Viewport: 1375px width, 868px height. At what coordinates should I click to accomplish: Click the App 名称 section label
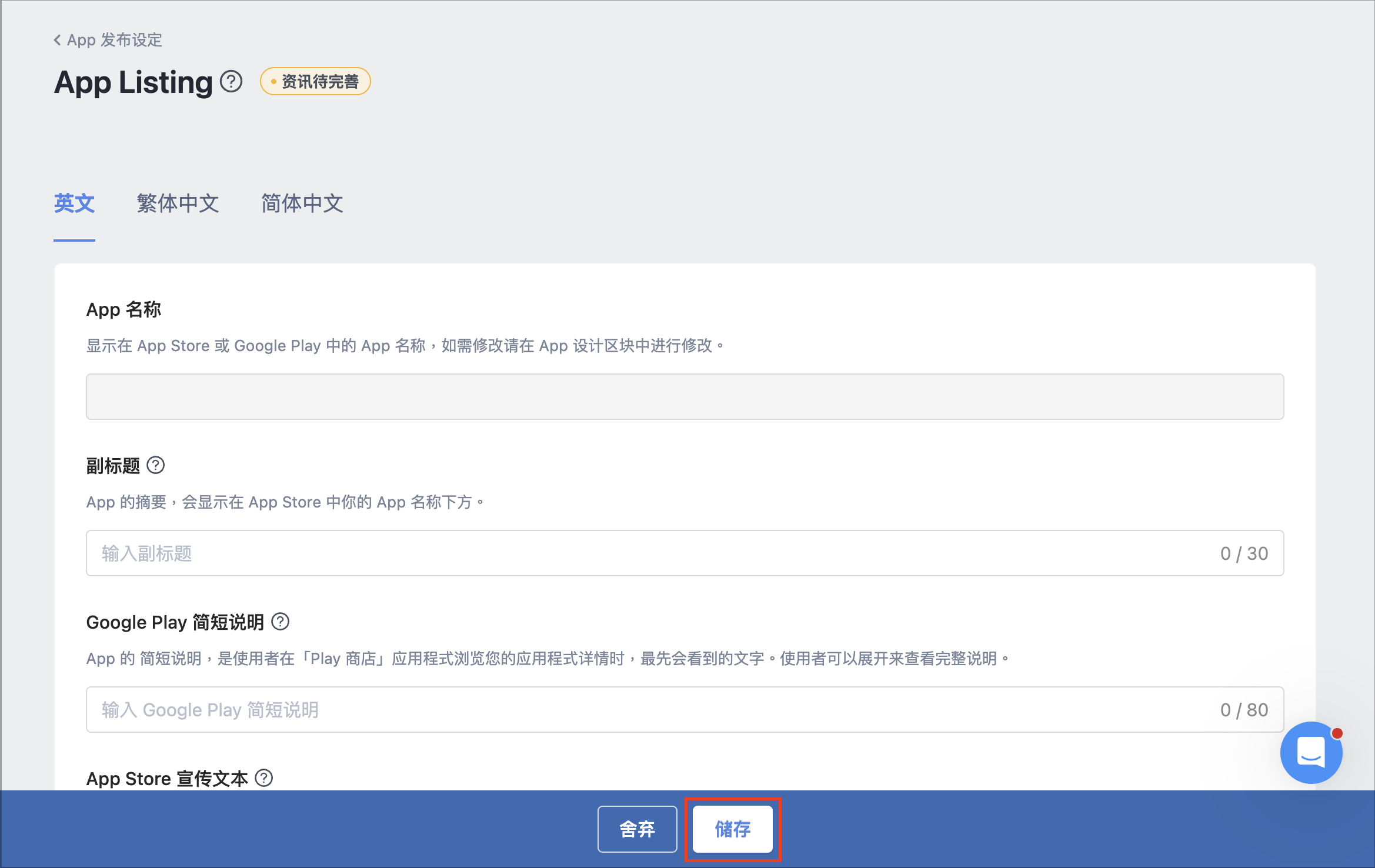tap(124, 309)
